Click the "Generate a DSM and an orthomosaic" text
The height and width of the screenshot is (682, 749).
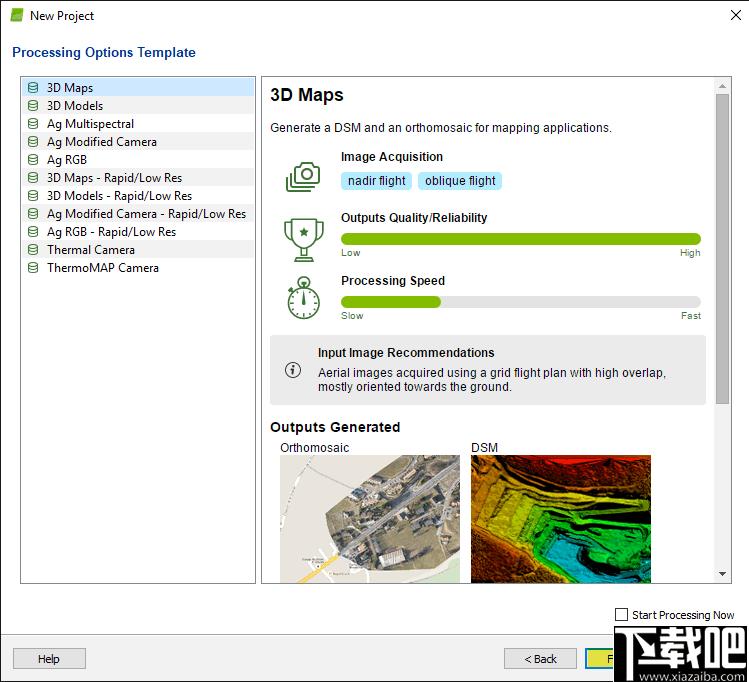click(x=441, y=128)
